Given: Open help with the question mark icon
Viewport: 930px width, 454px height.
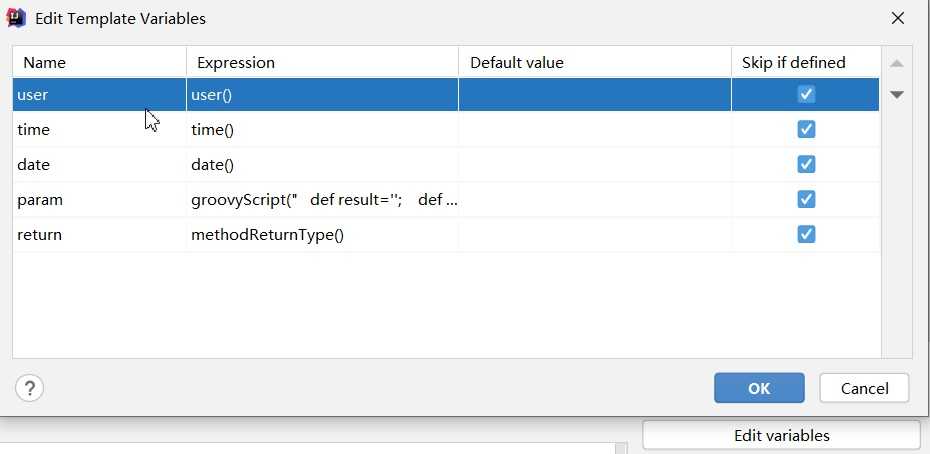Looking at the screenshot, I should click(x=29, y=389).
